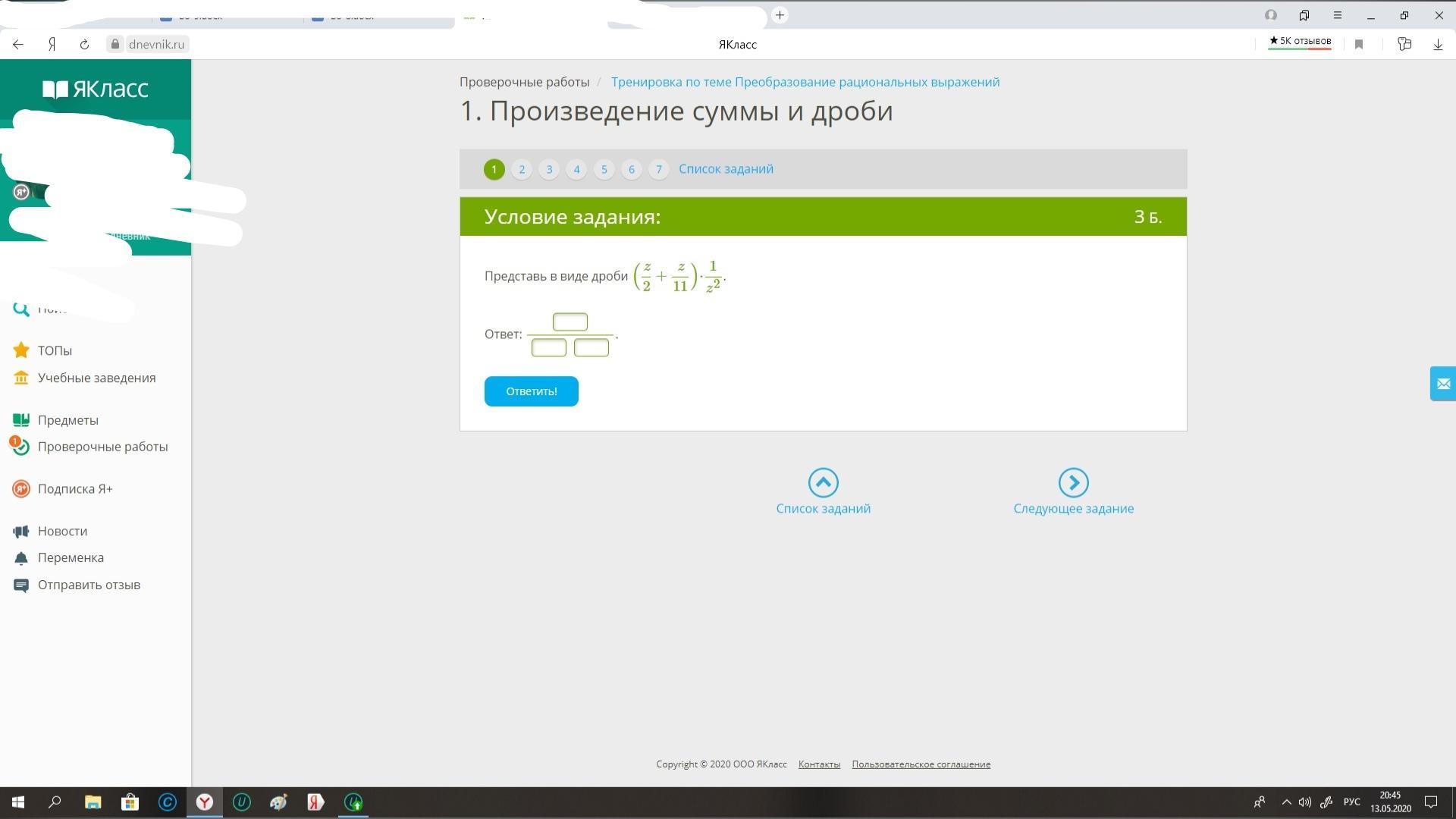Click the Учебные заведения building icon
Screen dimensions: 1456x819
point(21,378)
